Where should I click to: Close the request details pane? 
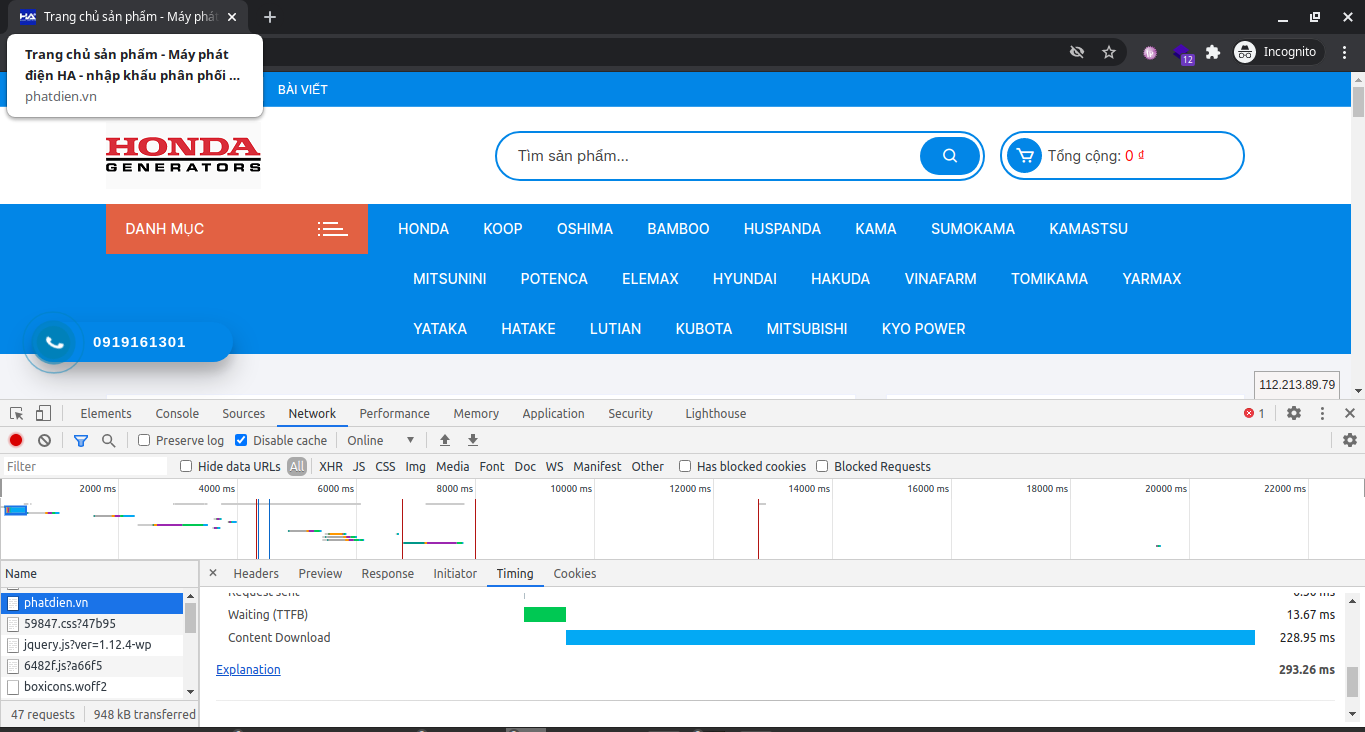point(213,573)
